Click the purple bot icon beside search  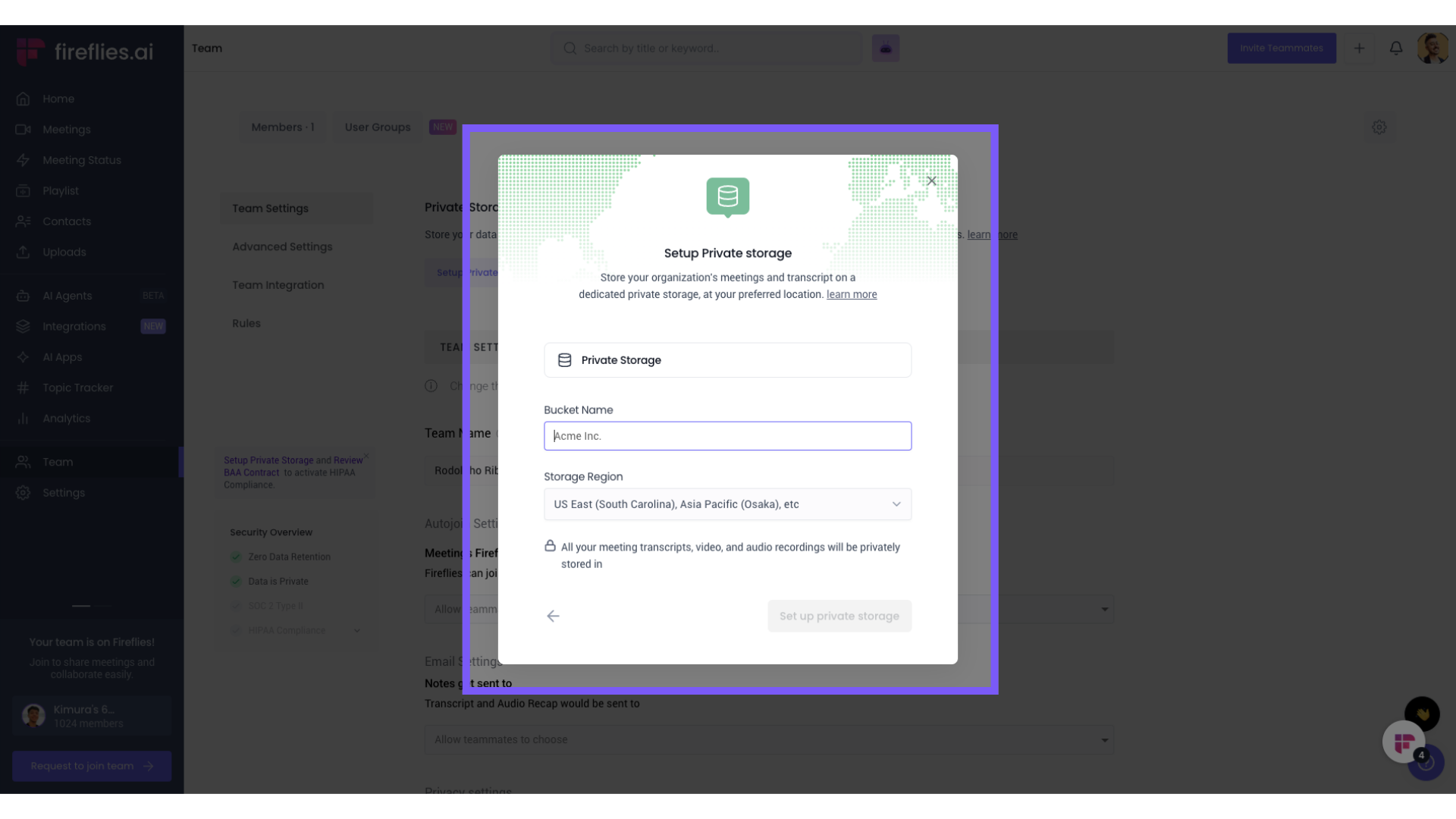(885, 48)
